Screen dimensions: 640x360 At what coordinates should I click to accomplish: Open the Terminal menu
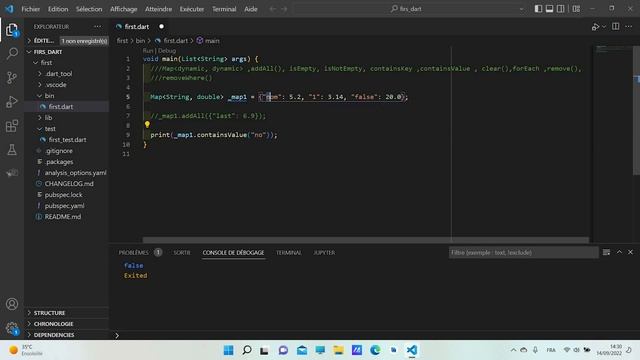click(224, 9)
